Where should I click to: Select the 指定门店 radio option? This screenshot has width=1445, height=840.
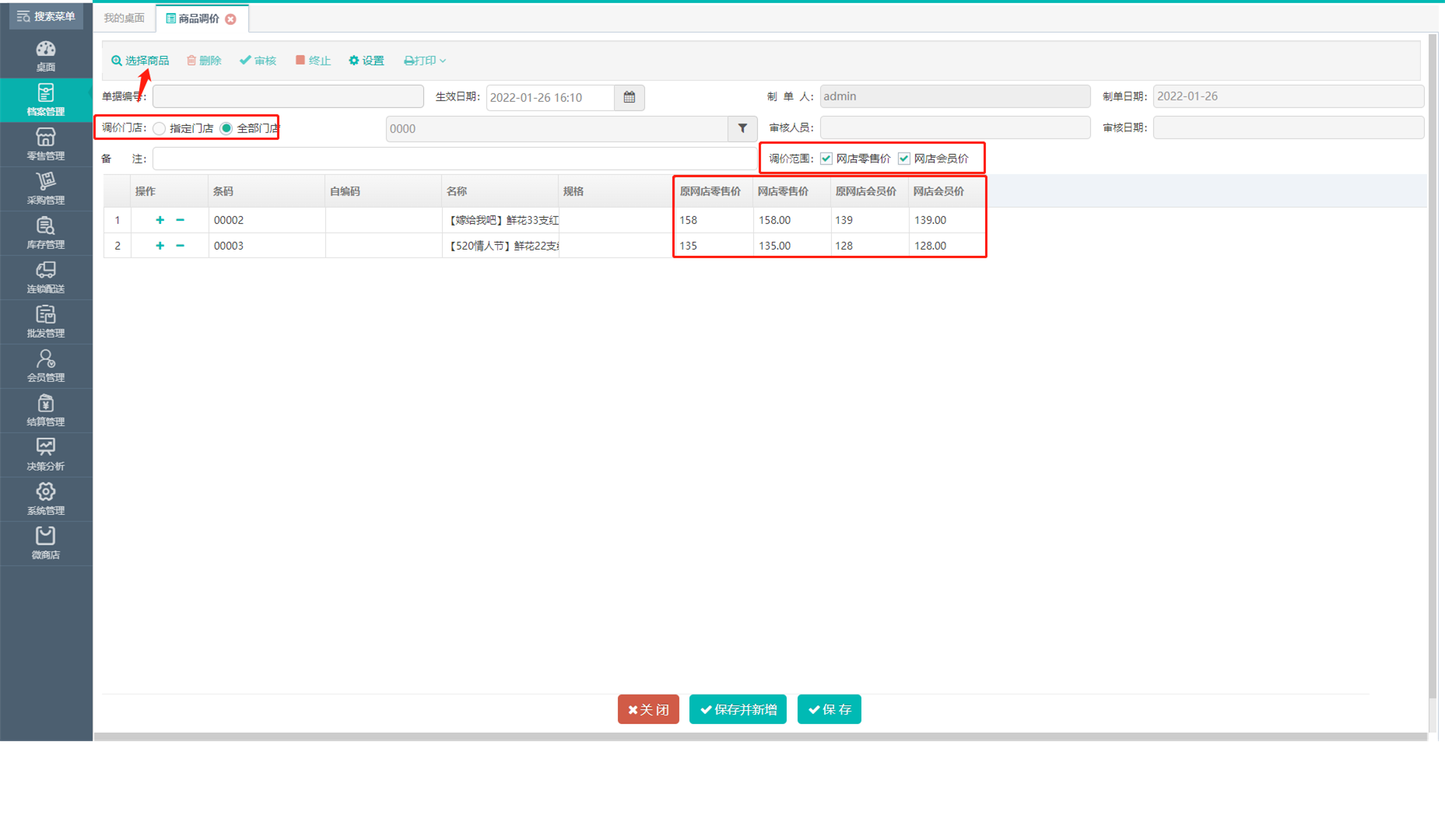pos(160,128)
